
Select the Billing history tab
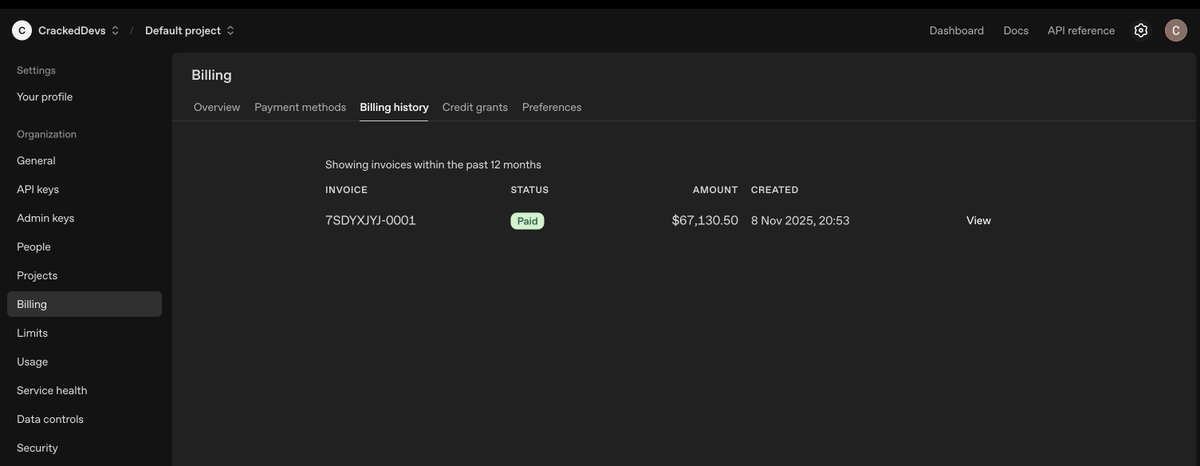[x=394, y=107]
